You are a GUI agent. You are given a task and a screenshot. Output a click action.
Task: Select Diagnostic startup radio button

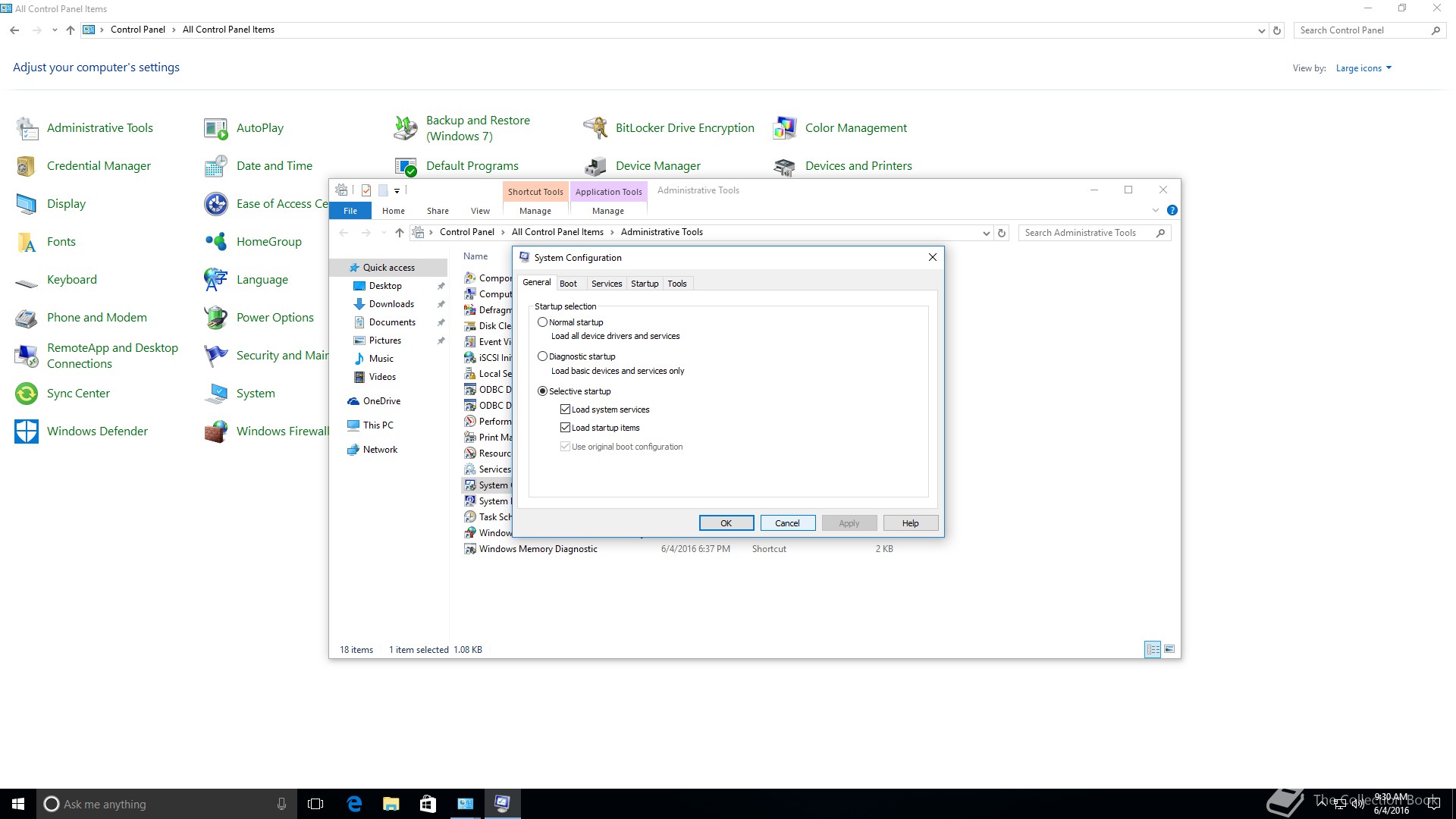(x=542, y=356)
